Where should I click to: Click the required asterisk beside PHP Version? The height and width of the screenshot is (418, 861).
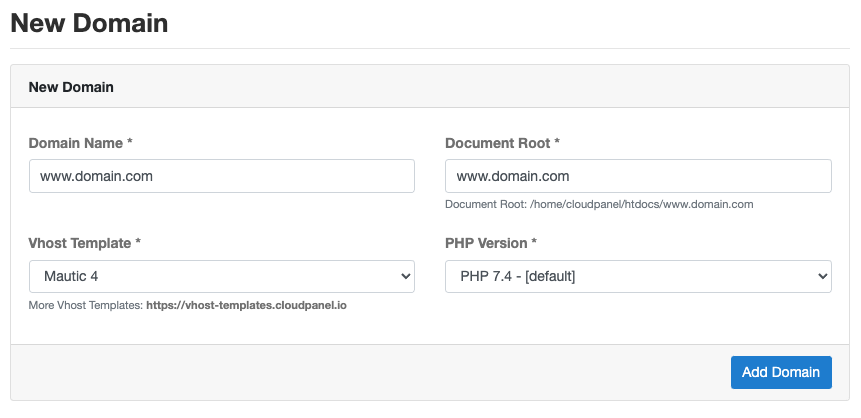coord(534,242)
